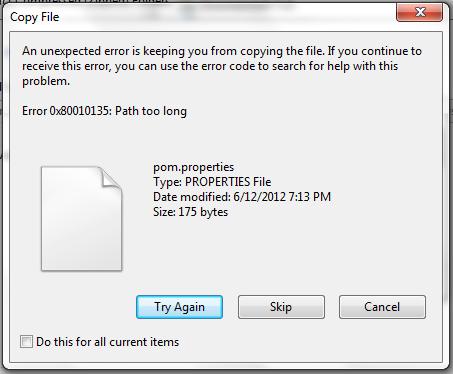Click the empty title bar area right of 'Copy File'
This screenshot has width=453, height=374.
(227, 17)
